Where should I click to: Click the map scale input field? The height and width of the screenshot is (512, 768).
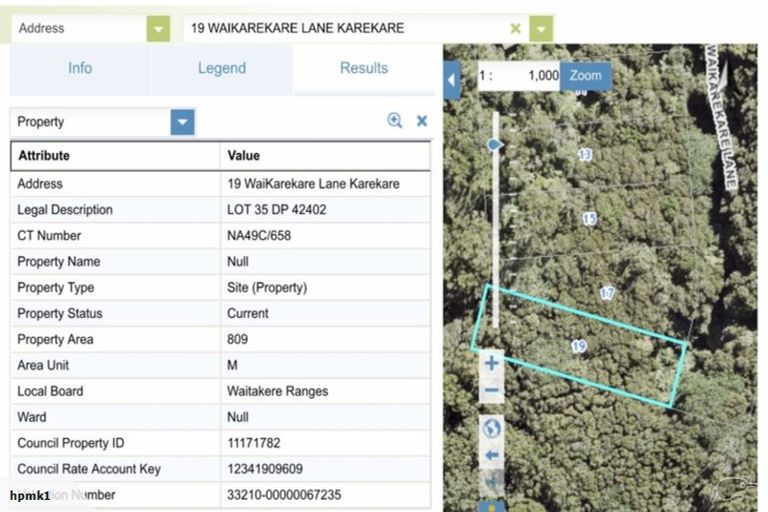519,75
